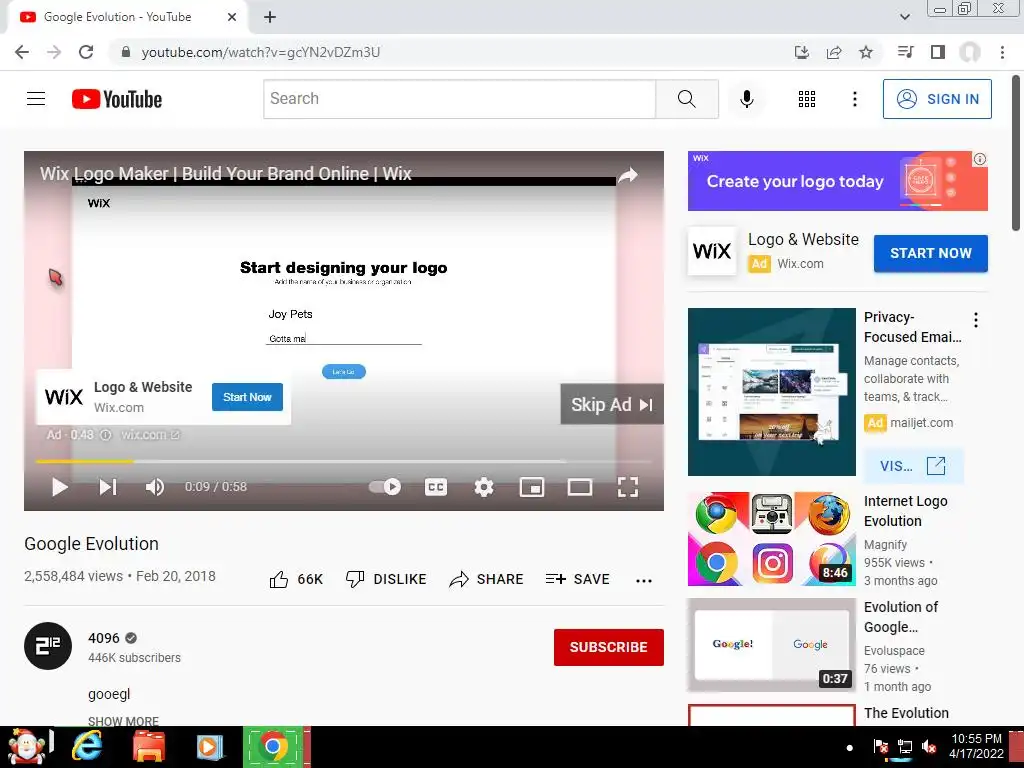1024x768 pixels.
Task: Subscribe to the 4096 channel
Action: [x=609, y=647]
